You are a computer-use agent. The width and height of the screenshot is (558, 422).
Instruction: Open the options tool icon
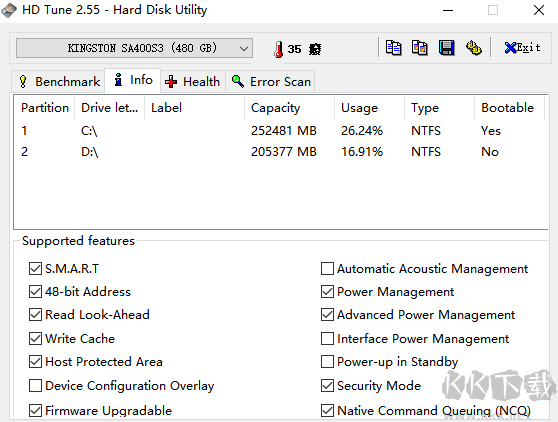[x=474, y=48]
